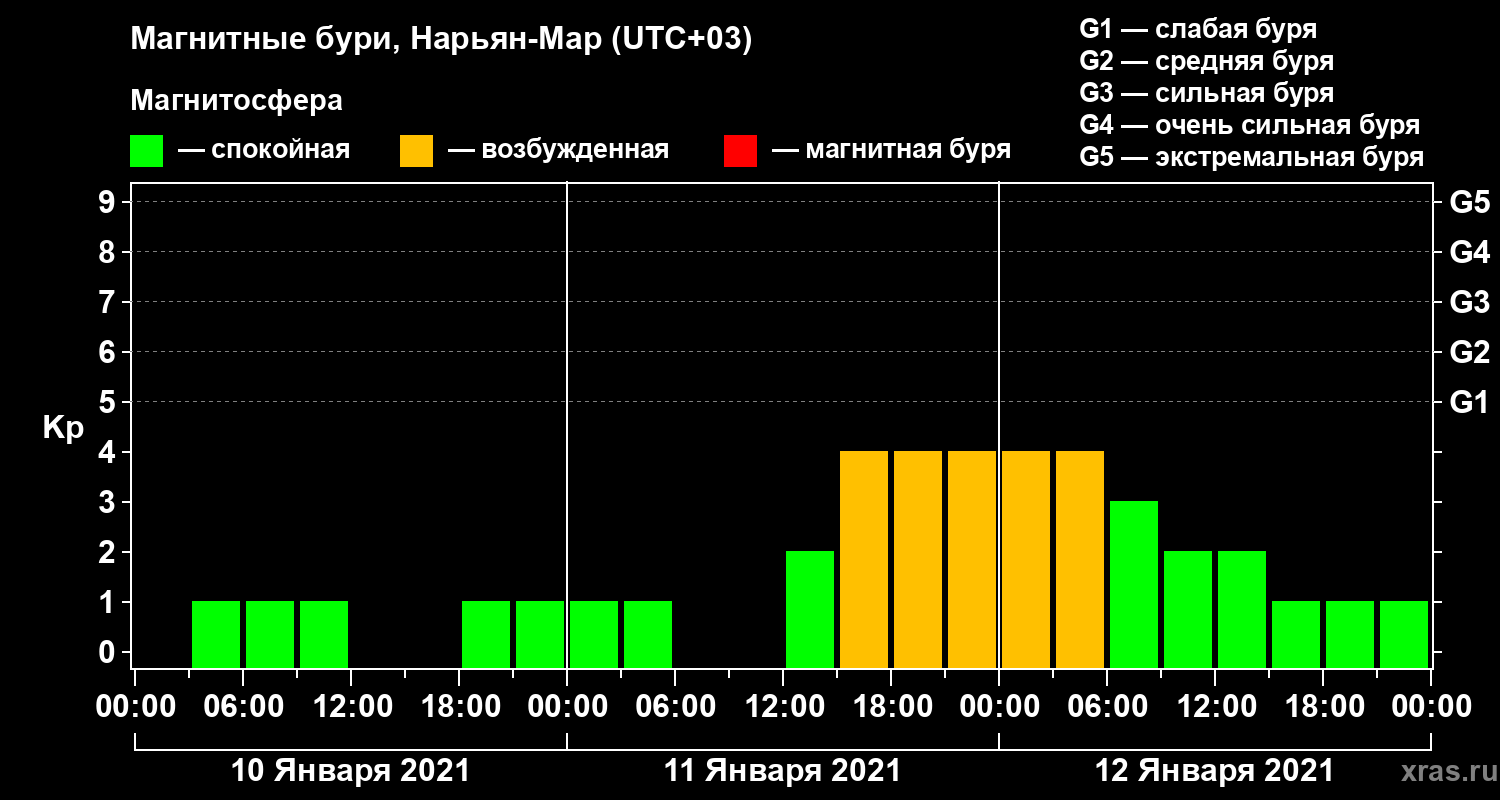Click the right-axis 'G4' label
1500x800 pixels.
pyautogui.click(x=1470, y=252)
